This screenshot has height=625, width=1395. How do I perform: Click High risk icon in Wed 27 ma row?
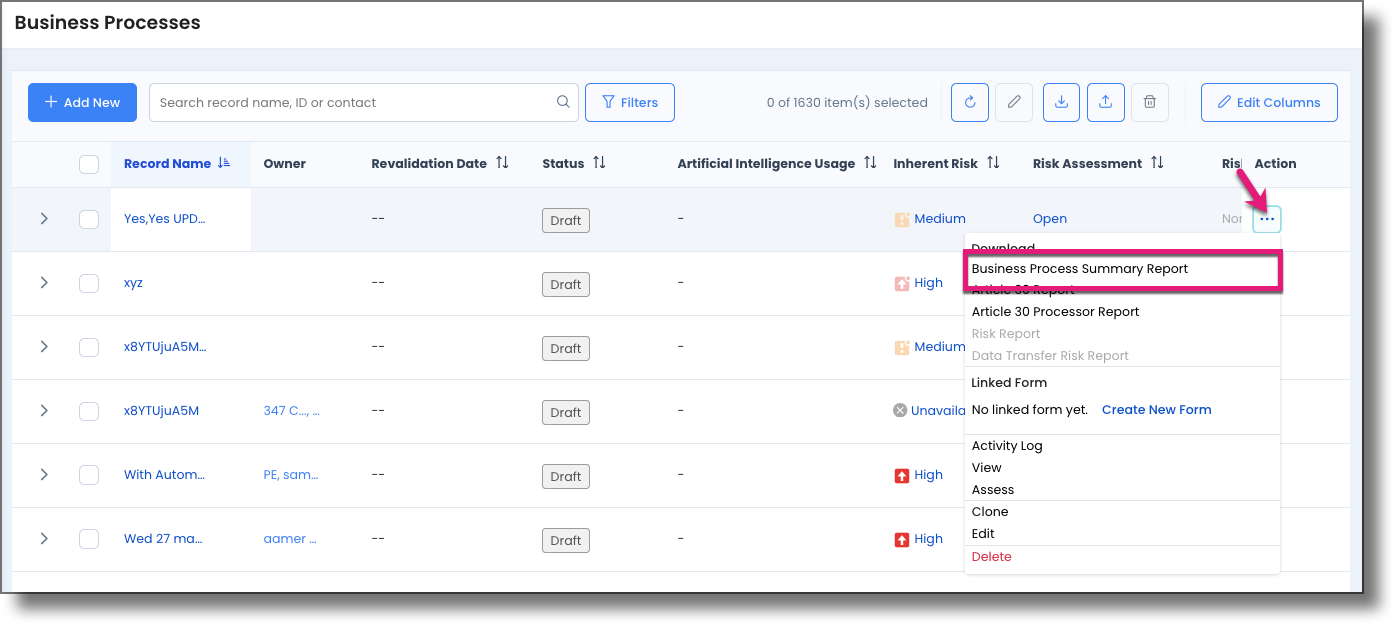[902, 539]
